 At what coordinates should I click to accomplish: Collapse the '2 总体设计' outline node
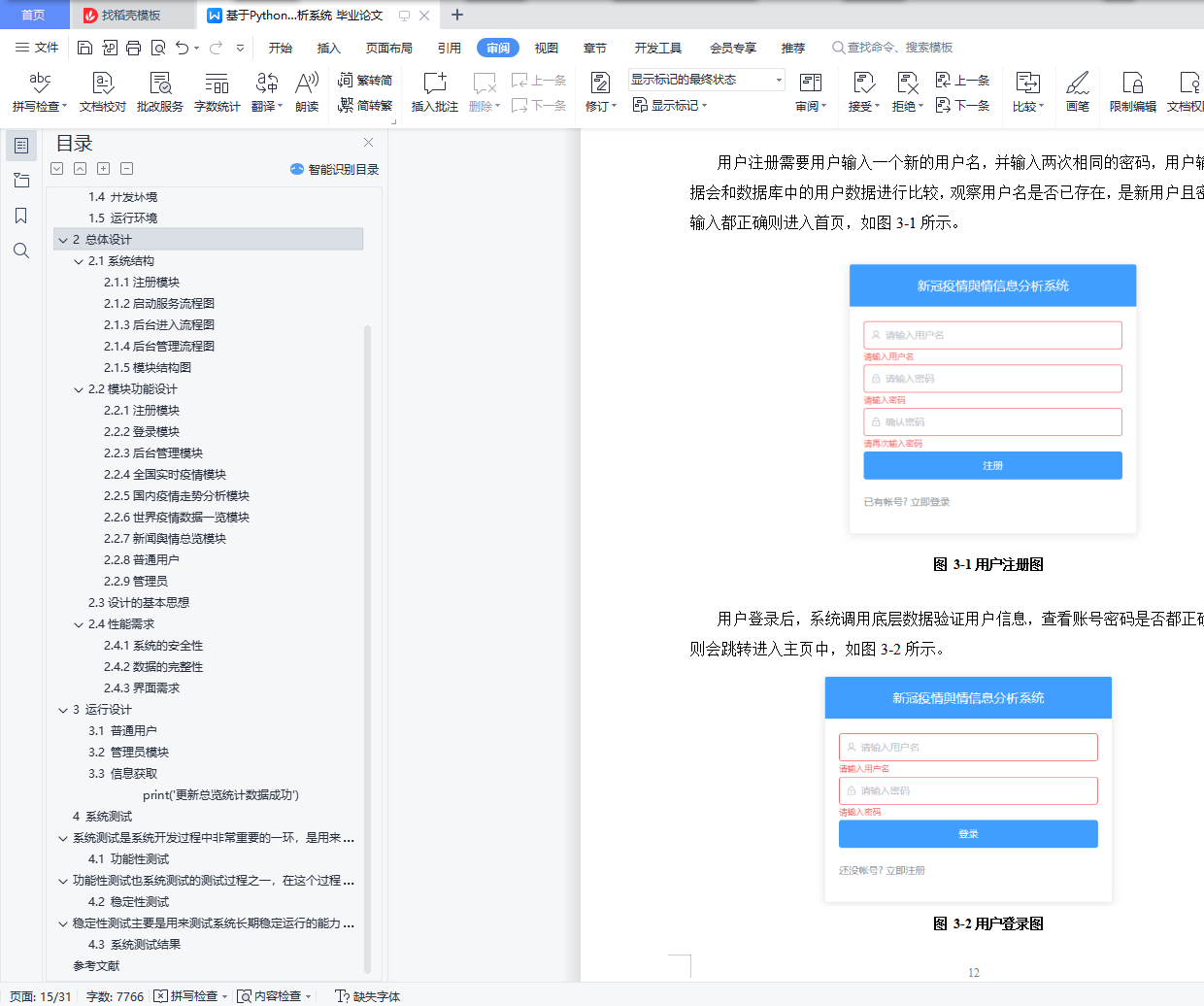pos(63,240)
